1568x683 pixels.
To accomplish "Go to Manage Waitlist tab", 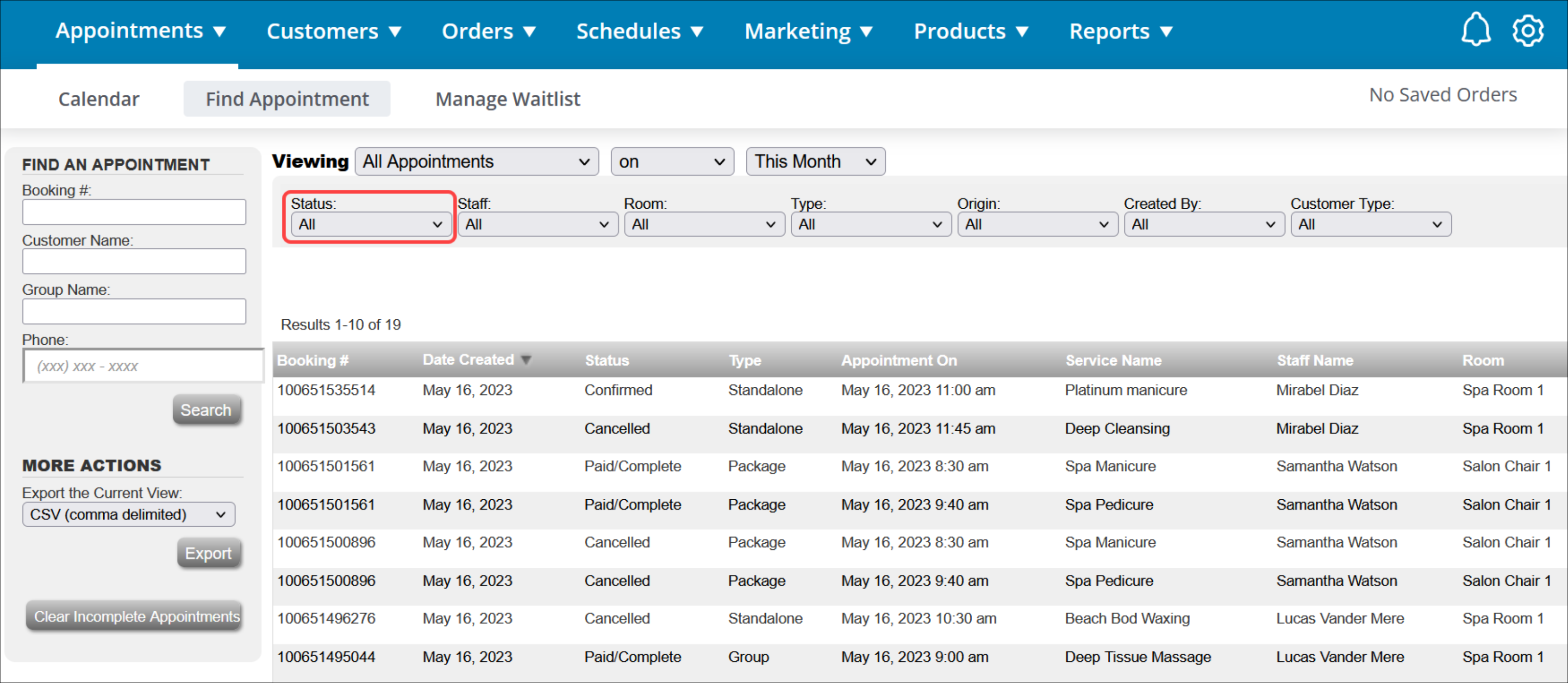I will pos(508,99).
